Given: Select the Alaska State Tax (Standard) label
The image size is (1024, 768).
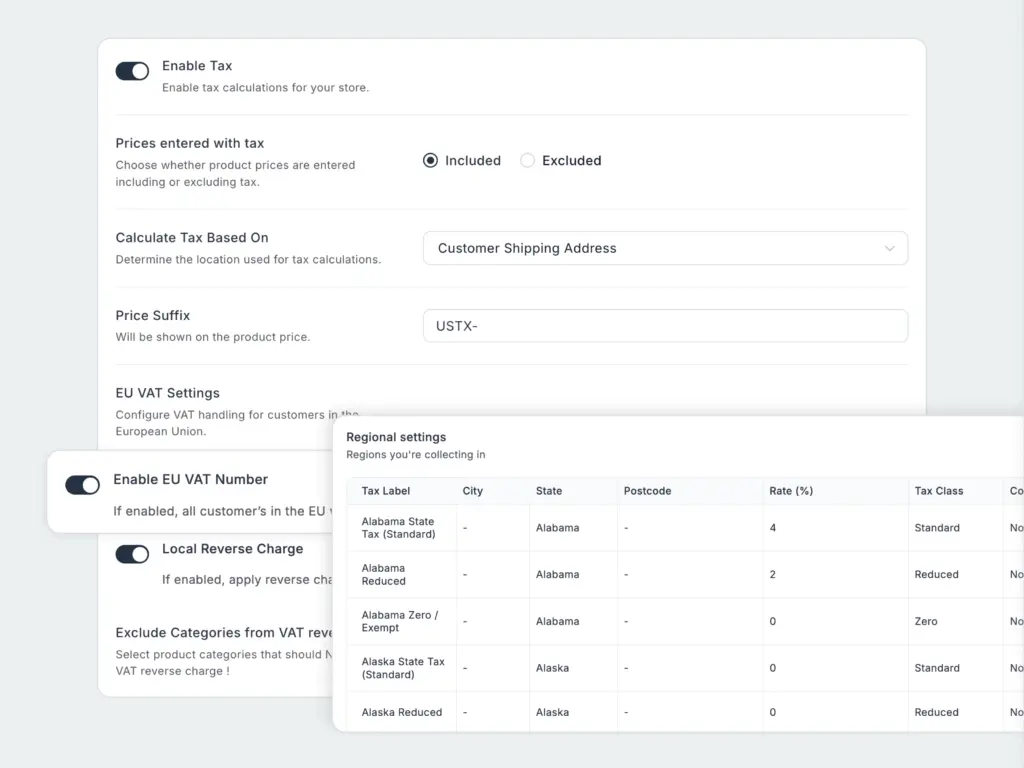Looking at the screenshot, I should [403, 668].
